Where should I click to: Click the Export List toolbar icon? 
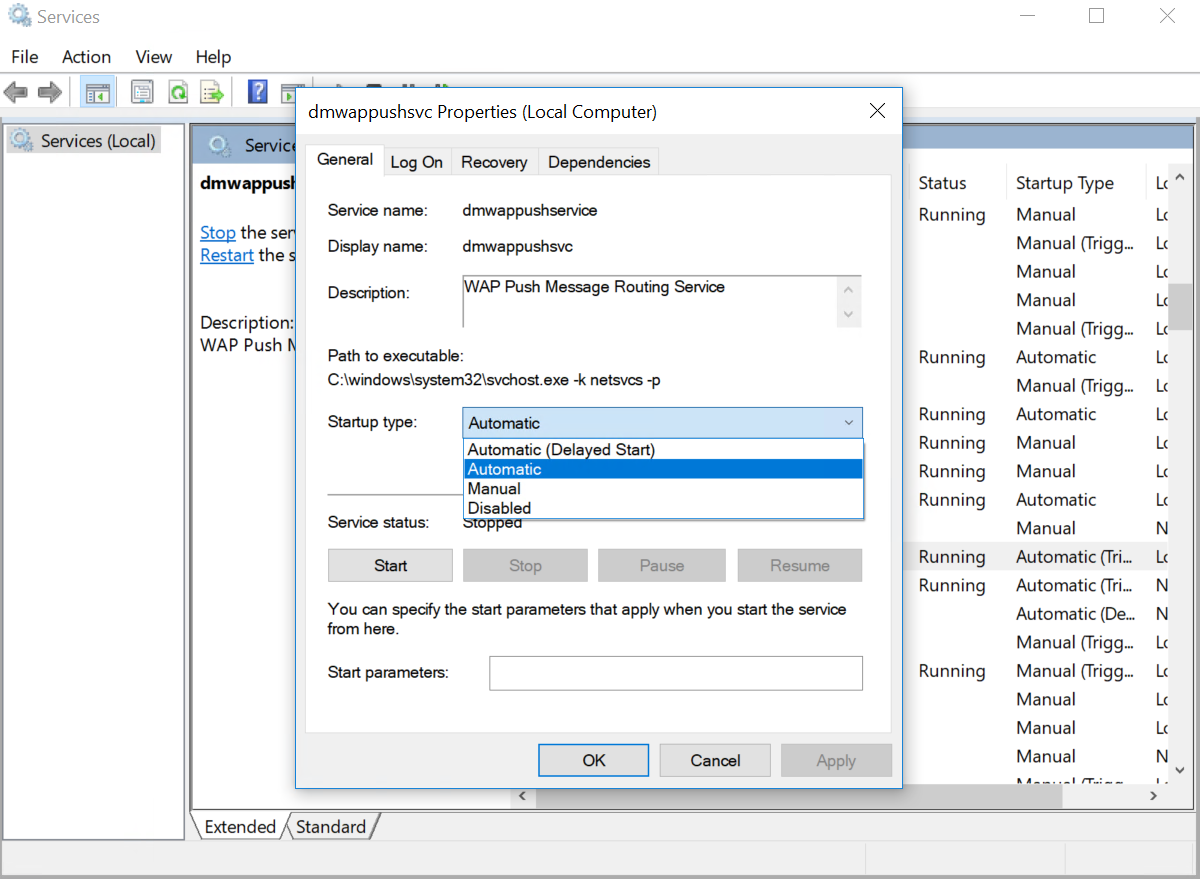[212, 93]
